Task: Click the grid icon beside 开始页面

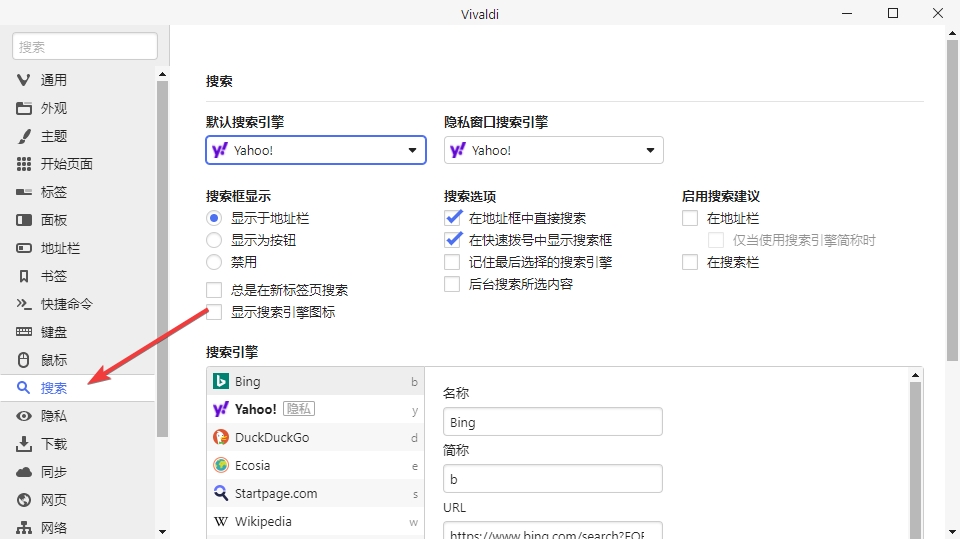Action: pos(23,164)
